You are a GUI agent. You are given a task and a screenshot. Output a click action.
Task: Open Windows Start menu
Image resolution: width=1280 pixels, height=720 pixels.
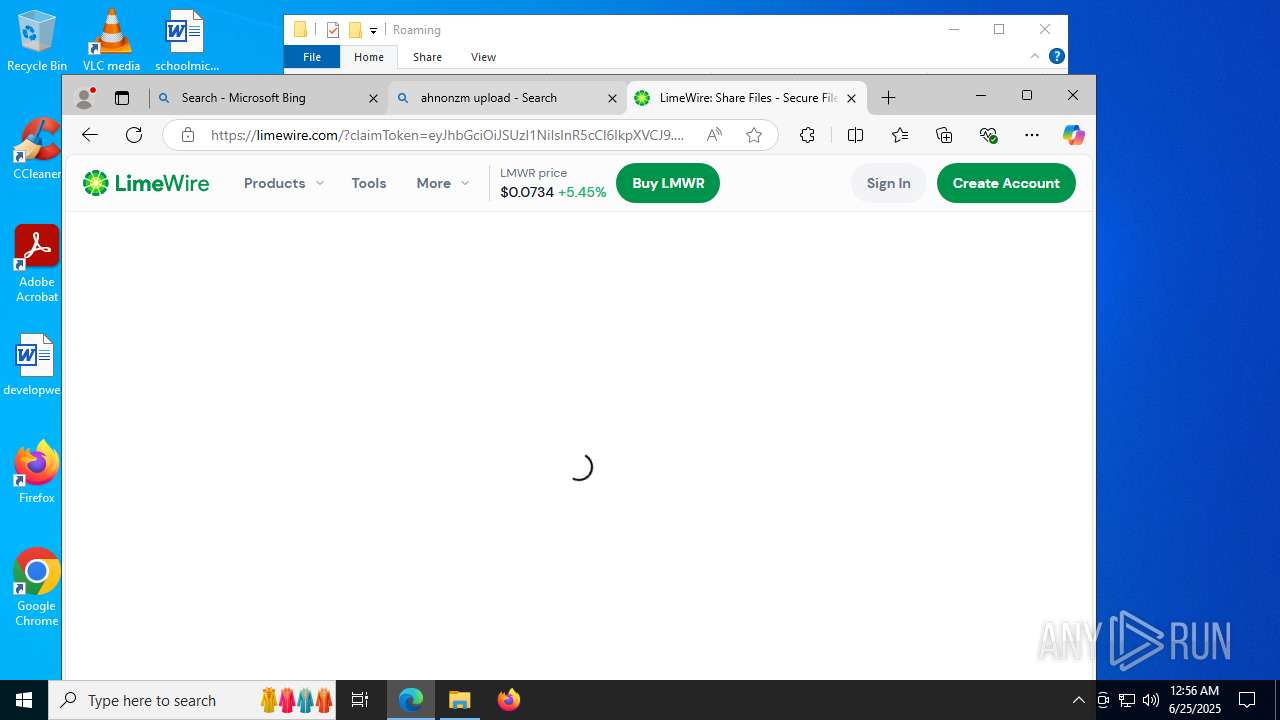[24, 700]
